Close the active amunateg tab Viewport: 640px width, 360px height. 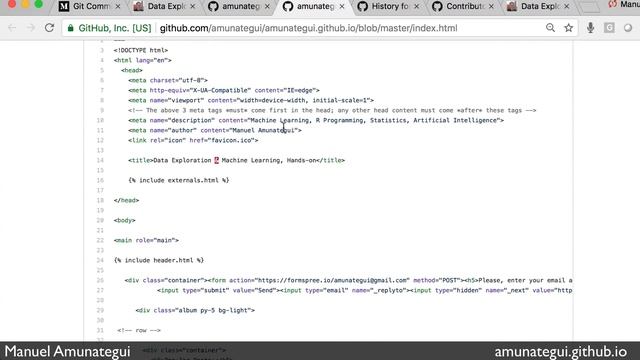[342, 7]
